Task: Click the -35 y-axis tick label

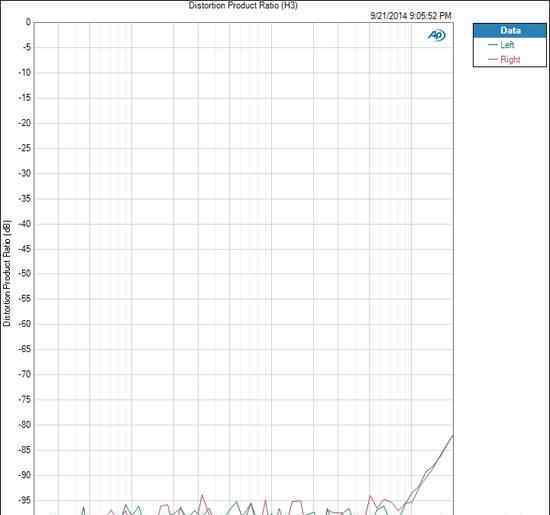Action: coord(25,199)
